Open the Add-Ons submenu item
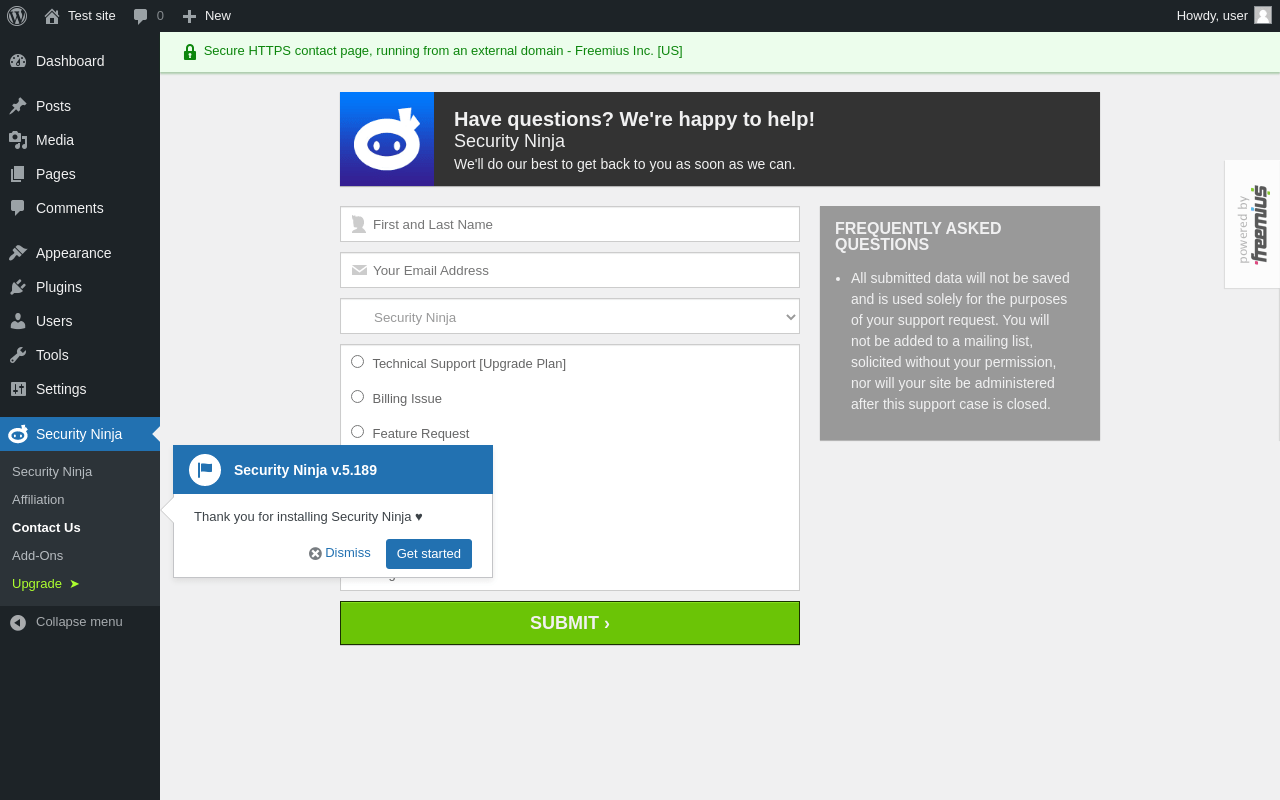 [x=37, y=555]
